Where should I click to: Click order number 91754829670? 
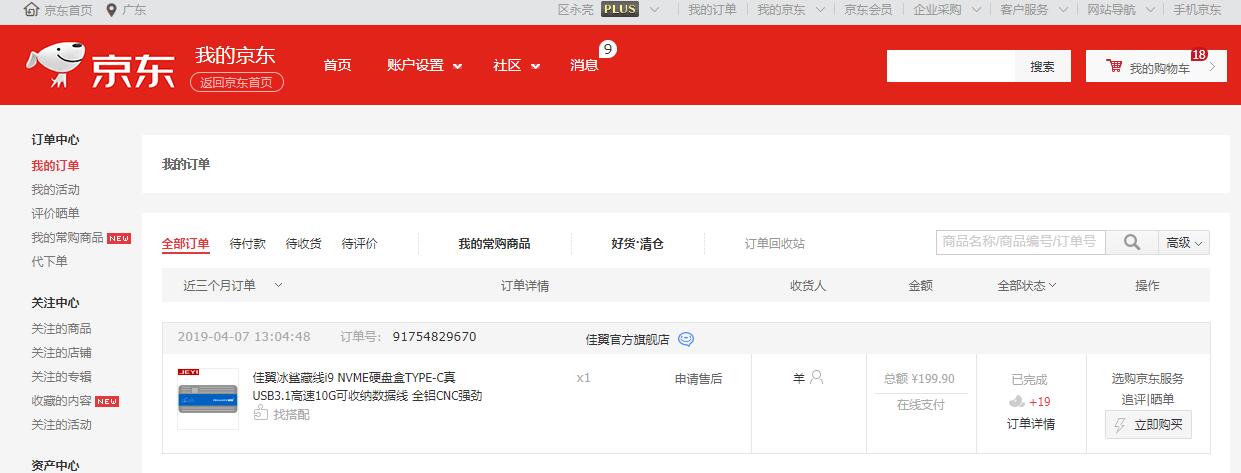click(x=434, y=337)
